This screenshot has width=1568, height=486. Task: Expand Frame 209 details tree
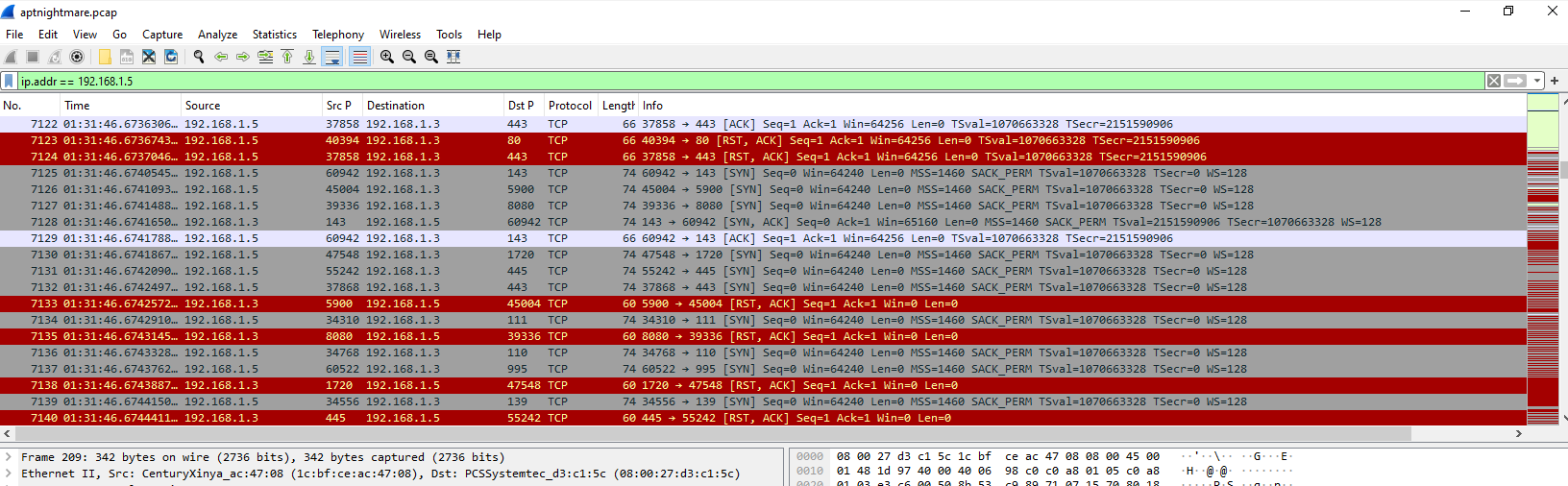click(x=9, y=457)
